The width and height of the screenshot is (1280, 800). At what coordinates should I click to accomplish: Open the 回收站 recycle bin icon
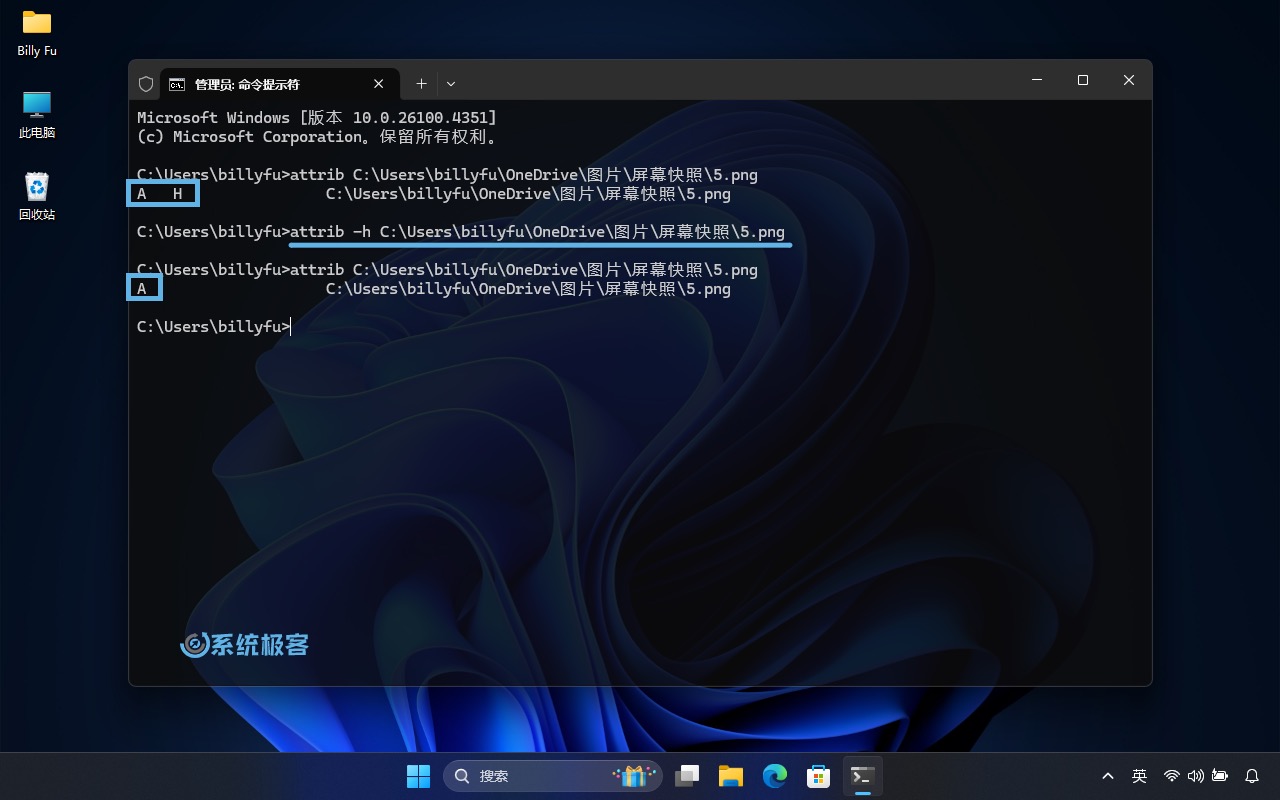pyautogui.click(x=37, y=196)
